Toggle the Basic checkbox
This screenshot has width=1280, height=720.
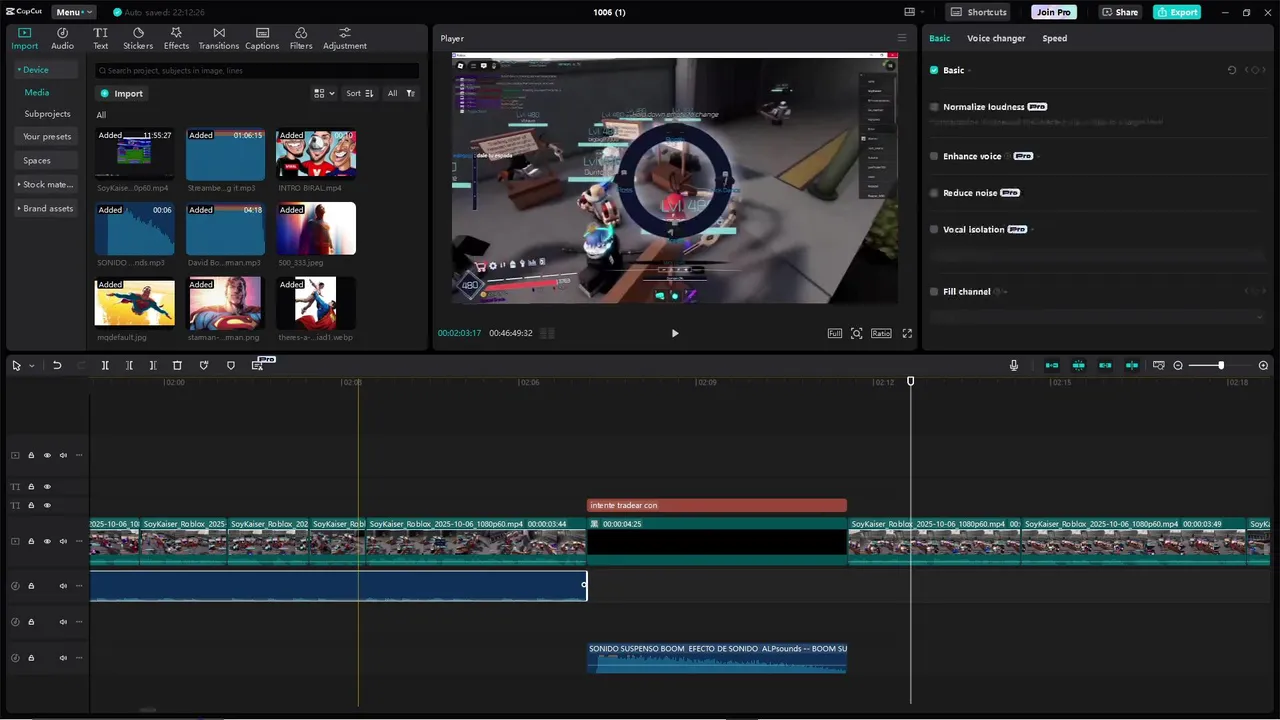pos(934,70)
